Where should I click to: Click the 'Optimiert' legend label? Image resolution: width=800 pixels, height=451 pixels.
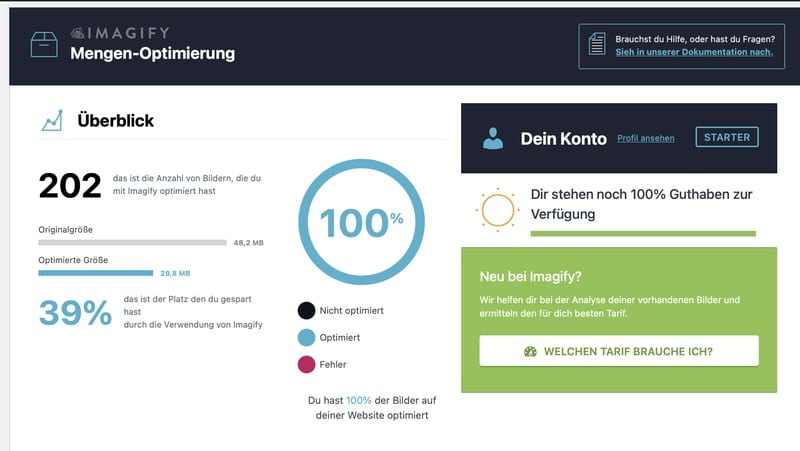[x=340, y=337]
